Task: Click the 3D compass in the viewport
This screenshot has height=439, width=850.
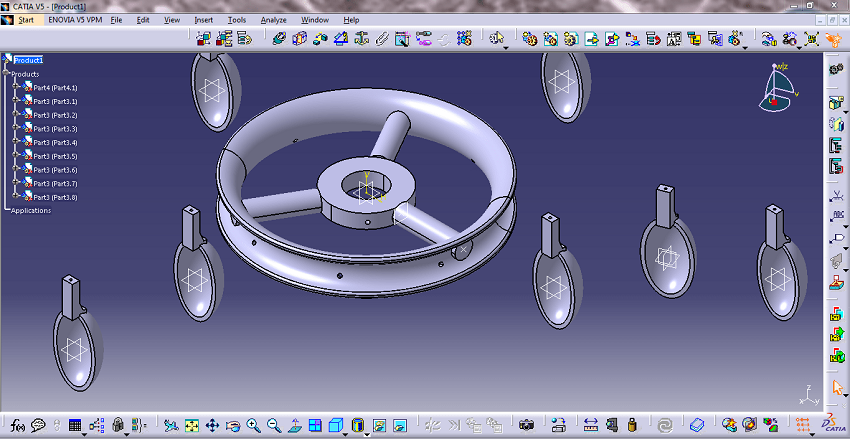Action: click(780, 88)
